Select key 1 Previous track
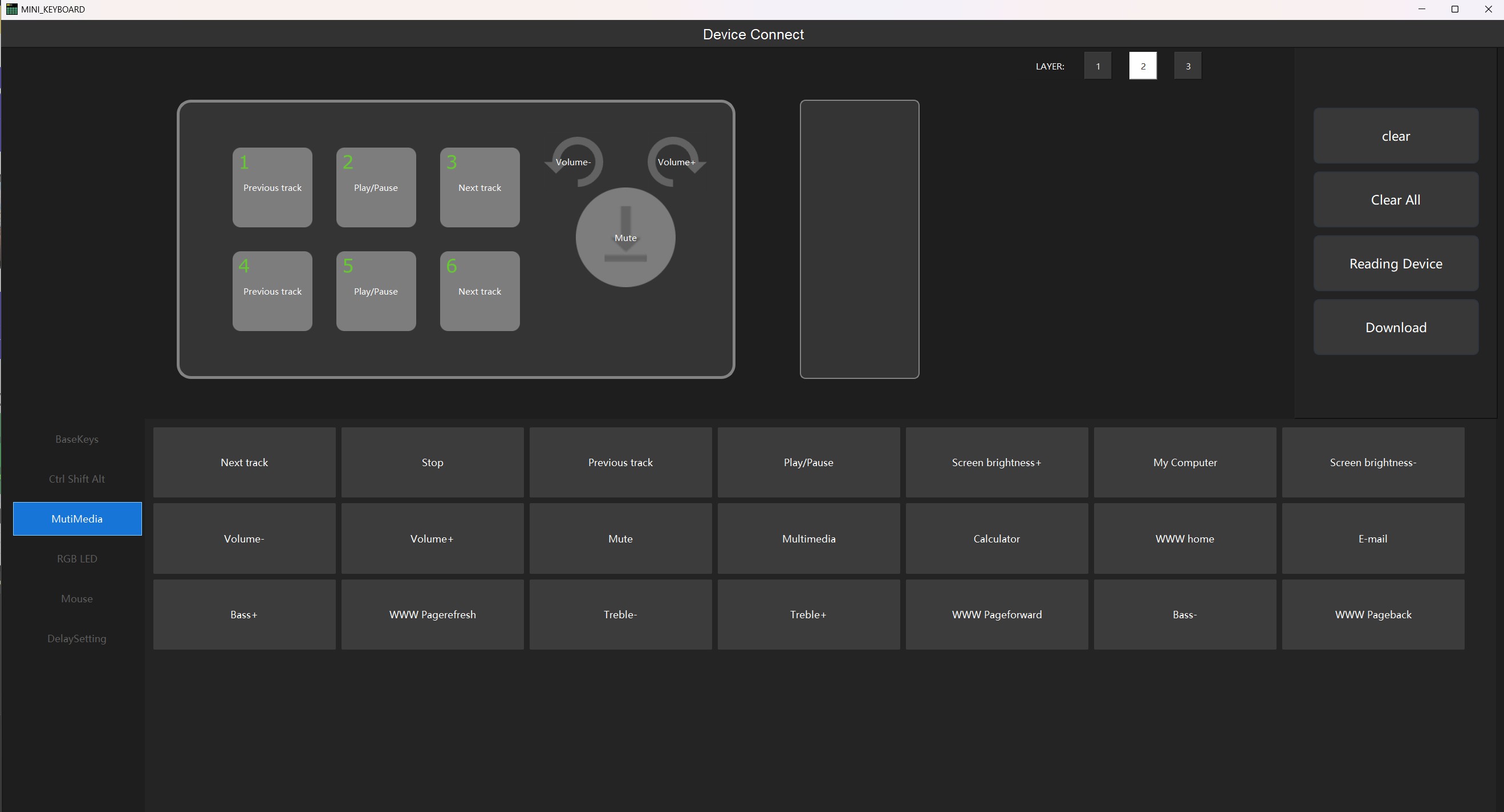This screenshot has width=1504, height=812. click(x=272, y=187)
